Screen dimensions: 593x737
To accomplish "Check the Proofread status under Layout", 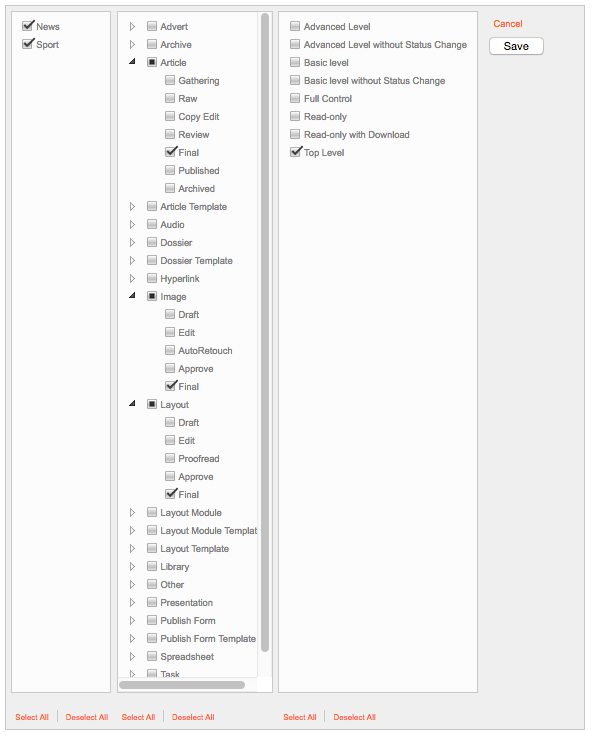I will point(170,458).
